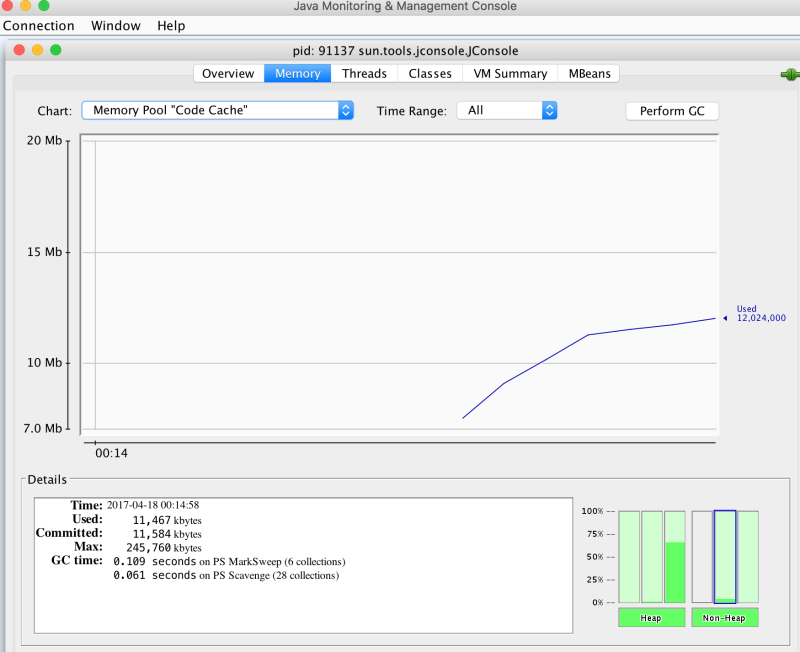Click the blue Used value marker arrow

[725, 318]
